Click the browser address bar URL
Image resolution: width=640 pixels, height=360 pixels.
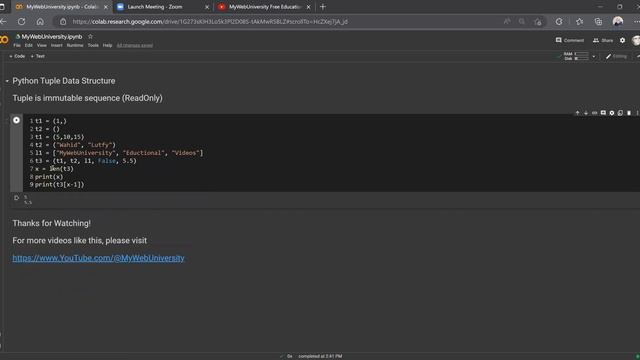coord(210,22)
